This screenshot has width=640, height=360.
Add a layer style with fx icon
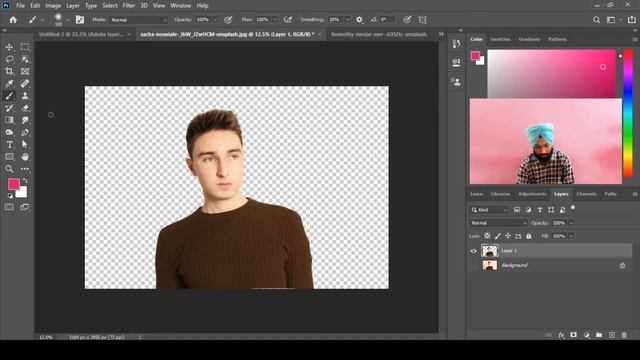pyautogui.click(x=561, y=335)
